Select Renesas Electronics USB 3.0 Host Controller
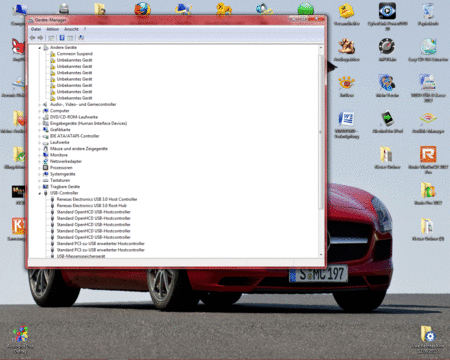The height and width of the screenshot is (360, 450). click(x=97, y=199)
